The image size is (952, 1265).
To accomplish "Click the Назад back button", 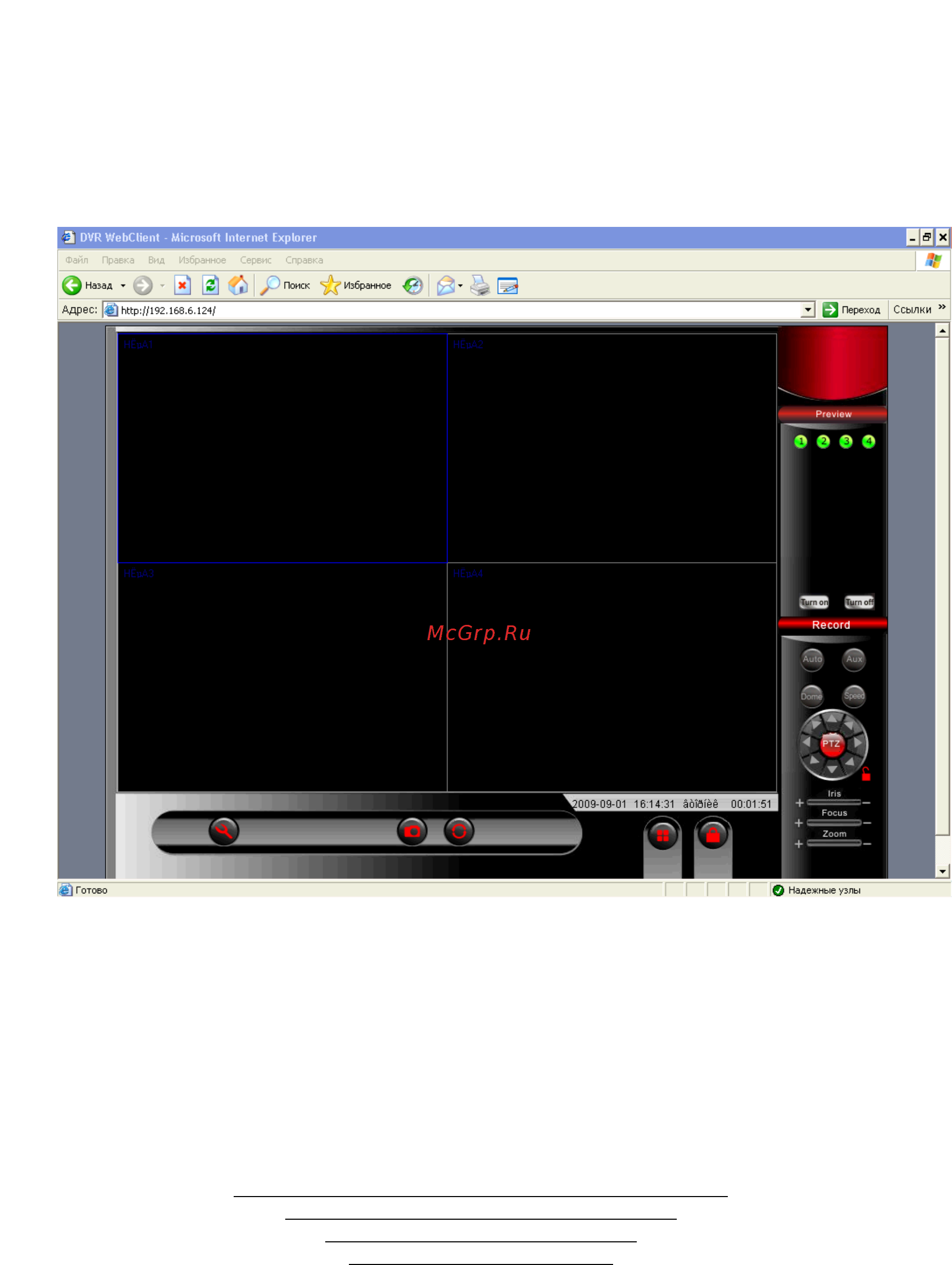I will click(87, 285).
